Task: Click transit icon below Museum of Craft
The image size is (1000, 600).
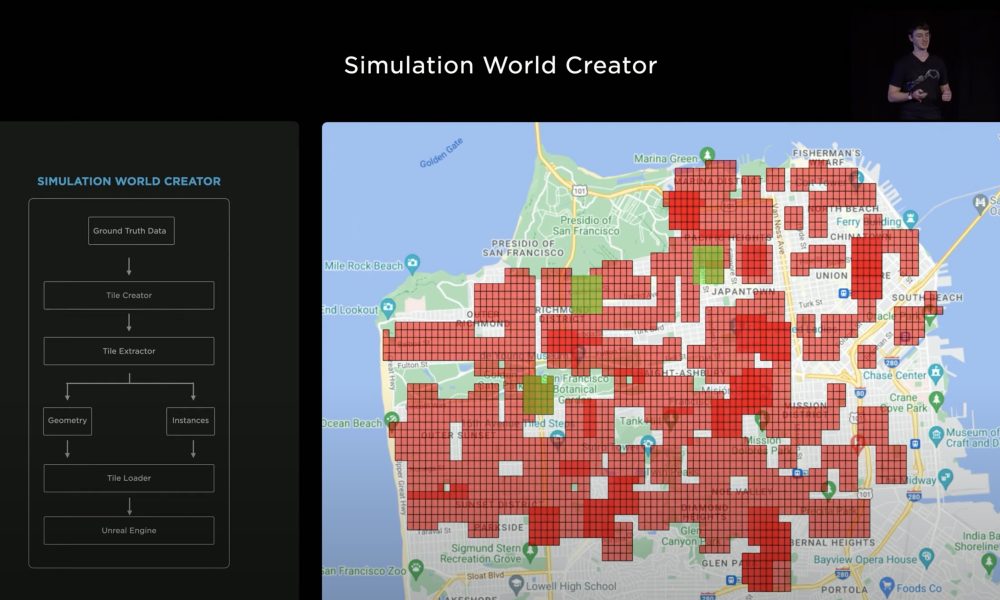Action: [915, 444]
